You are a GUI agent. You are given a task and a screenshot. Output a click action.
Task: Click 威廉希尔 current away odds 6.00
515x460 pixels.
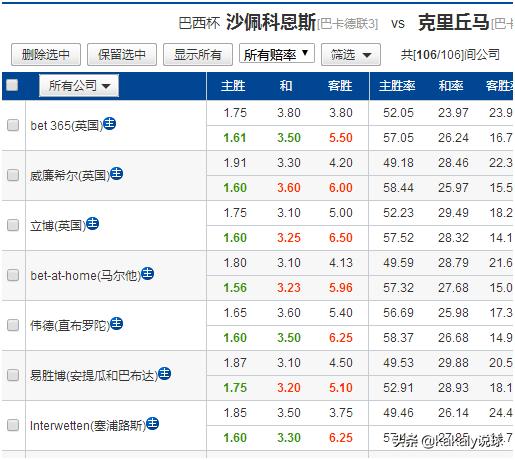tap(341, 188)
